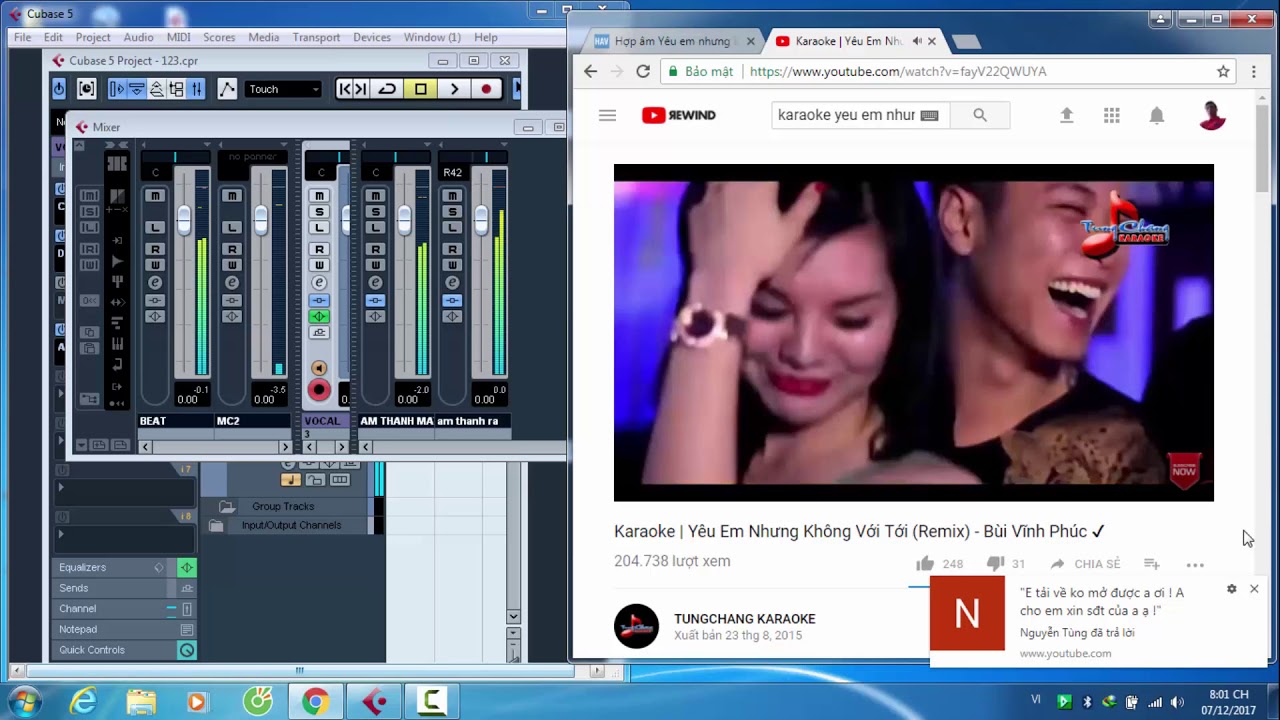Reload the YouTube page

tap(643, 71)
